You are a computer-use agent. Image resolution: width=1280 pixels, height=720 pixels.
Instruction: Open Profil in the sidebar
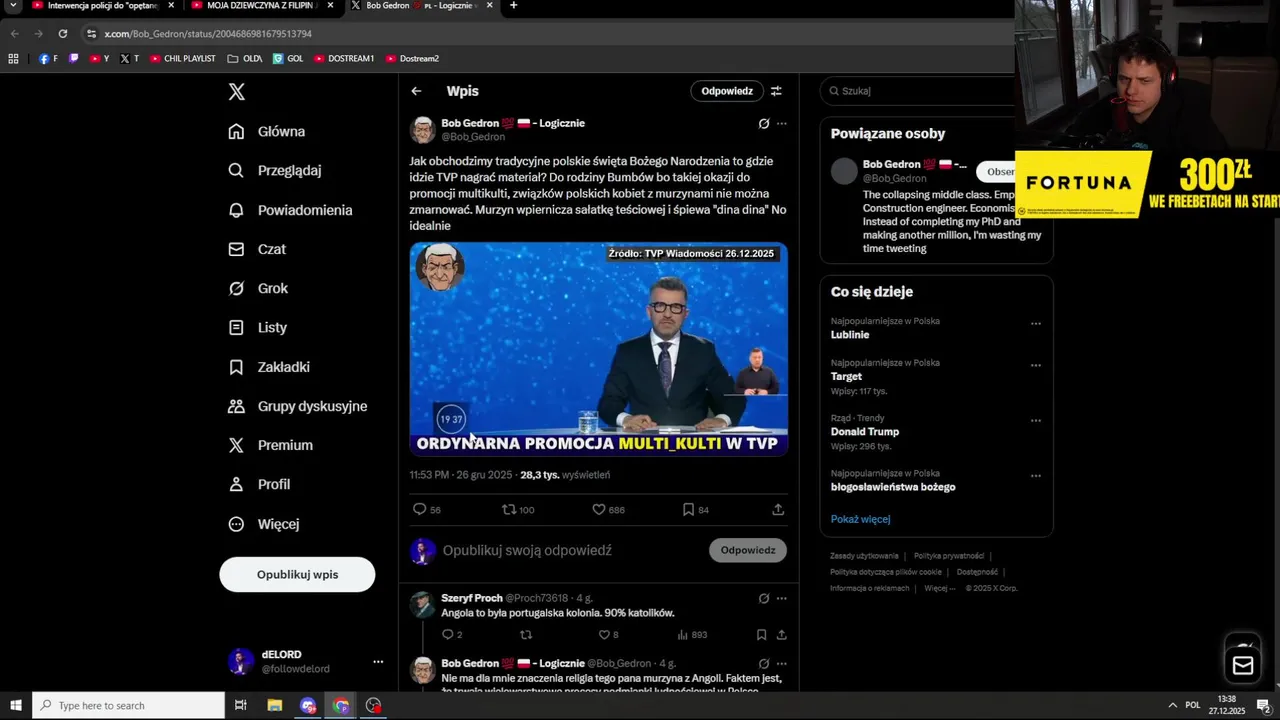pyautogui.click(x=259, y=484)
